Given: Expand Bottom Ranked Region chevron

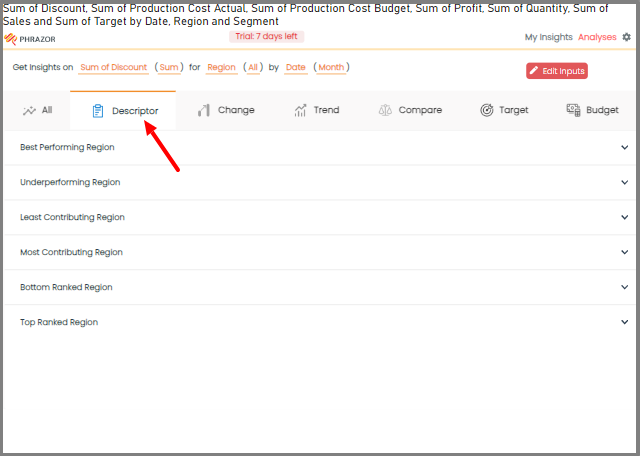Looking at the screenshot, I should (624, 287).
